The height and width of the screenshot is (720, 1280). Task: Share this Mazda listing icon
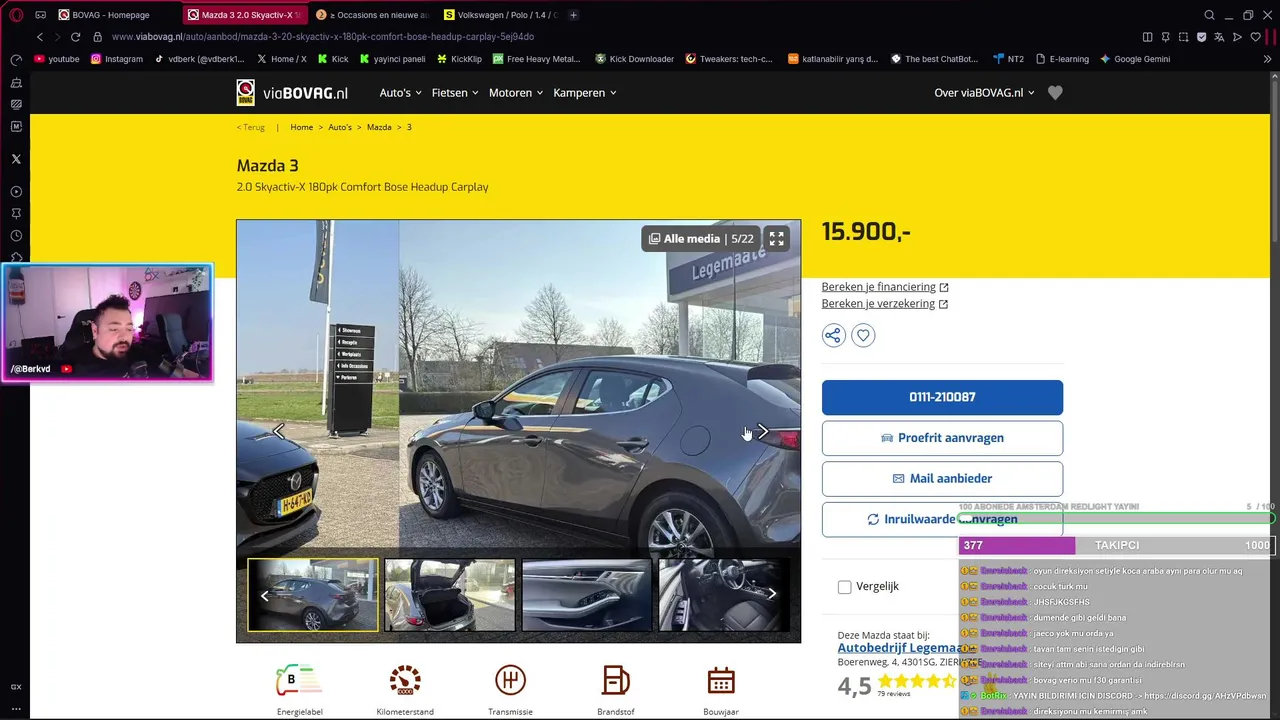833,336
